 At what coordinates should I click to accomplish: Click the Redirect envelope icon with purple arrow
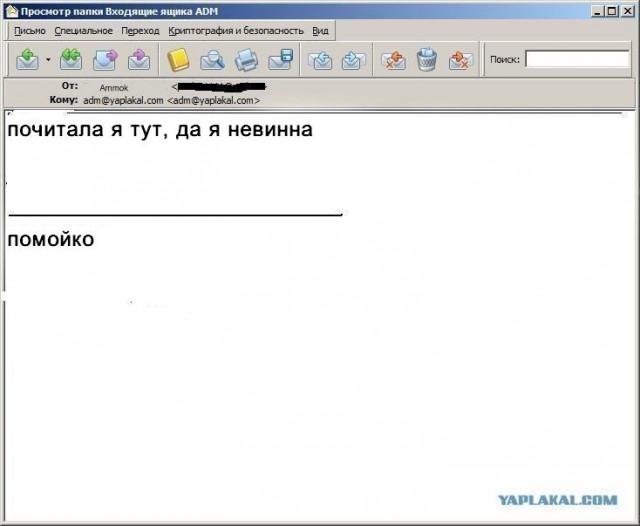click(139, 60)
